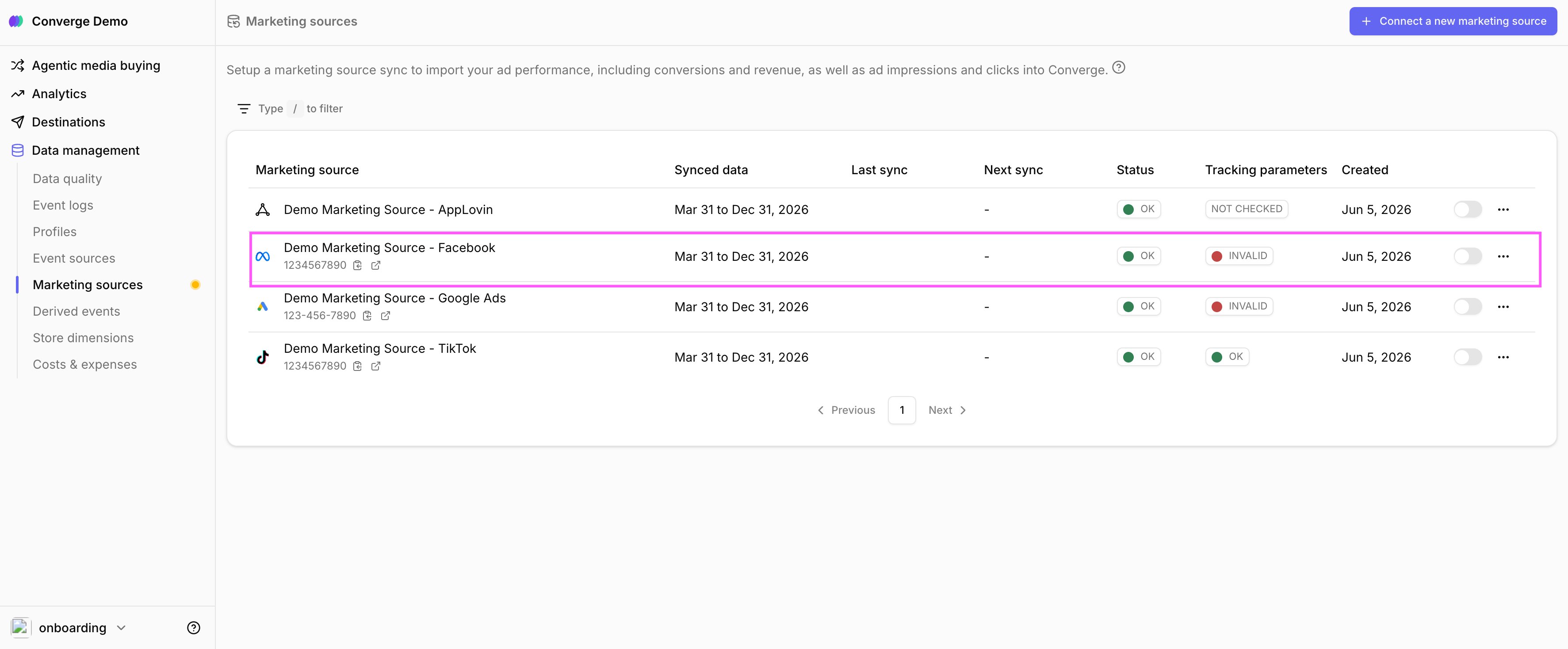Go to Previous page

tap(846, 410)
